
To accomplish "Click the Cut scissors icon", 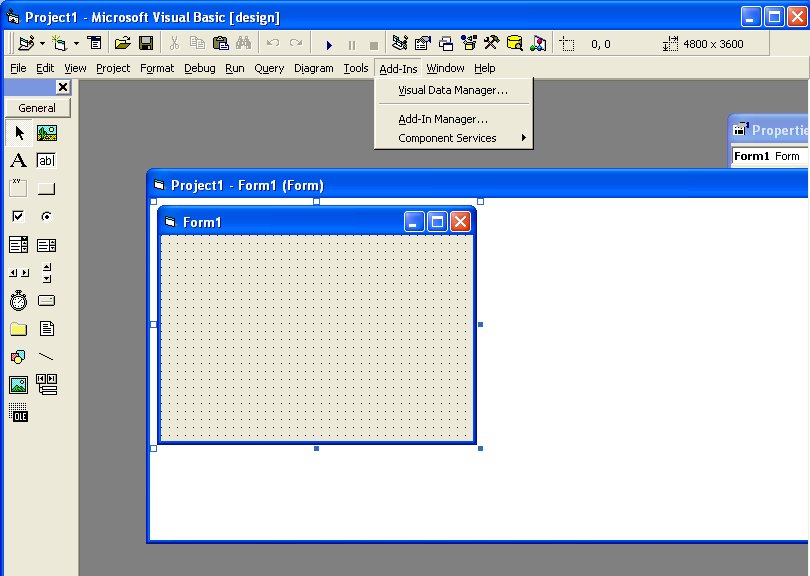I will [174, 43].
